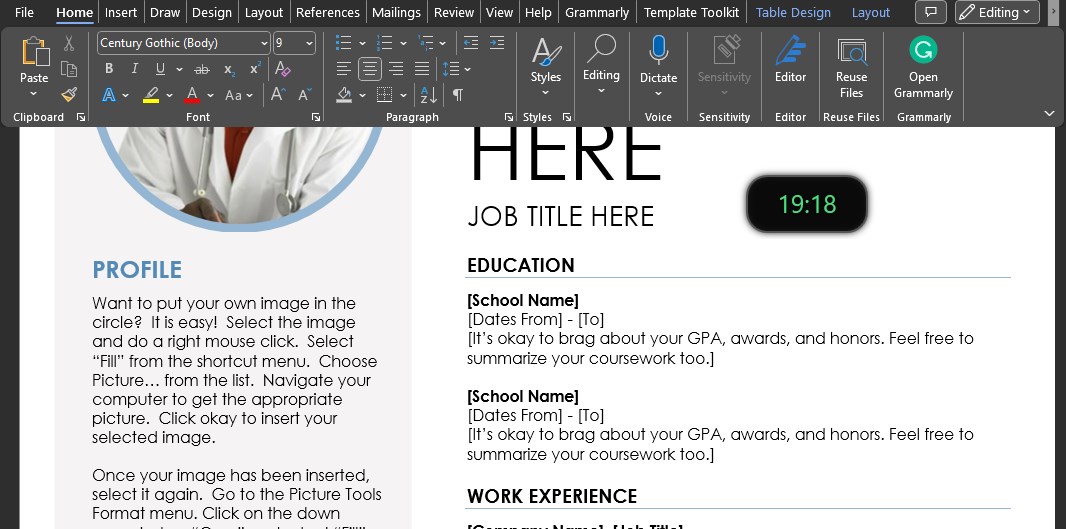Open the Review tab
This screenshot has width=1066, height=529.
pos(453,12)
